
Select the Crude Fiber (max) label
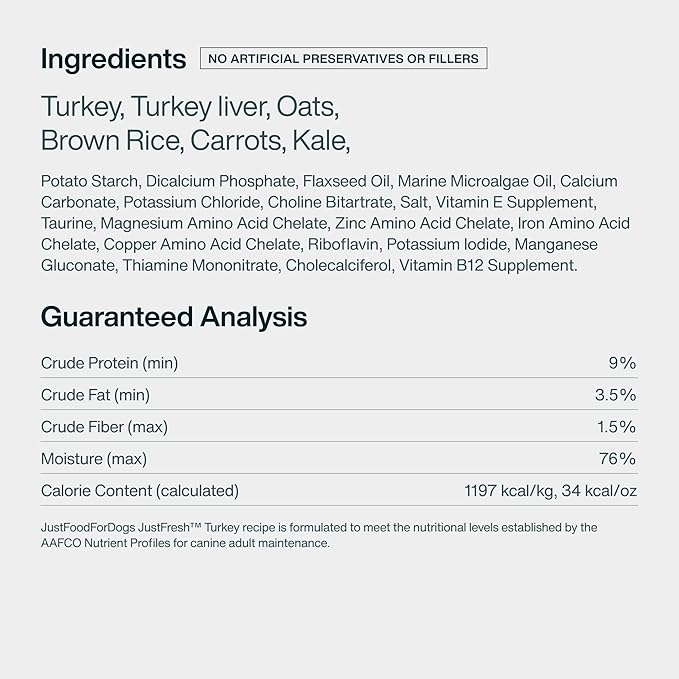104,427
